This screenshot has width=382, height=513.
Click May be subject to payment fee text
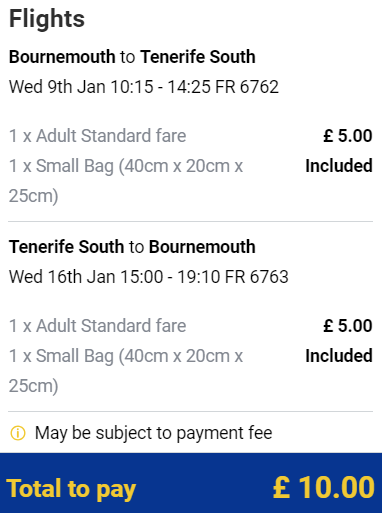click(x=154, y=433)
